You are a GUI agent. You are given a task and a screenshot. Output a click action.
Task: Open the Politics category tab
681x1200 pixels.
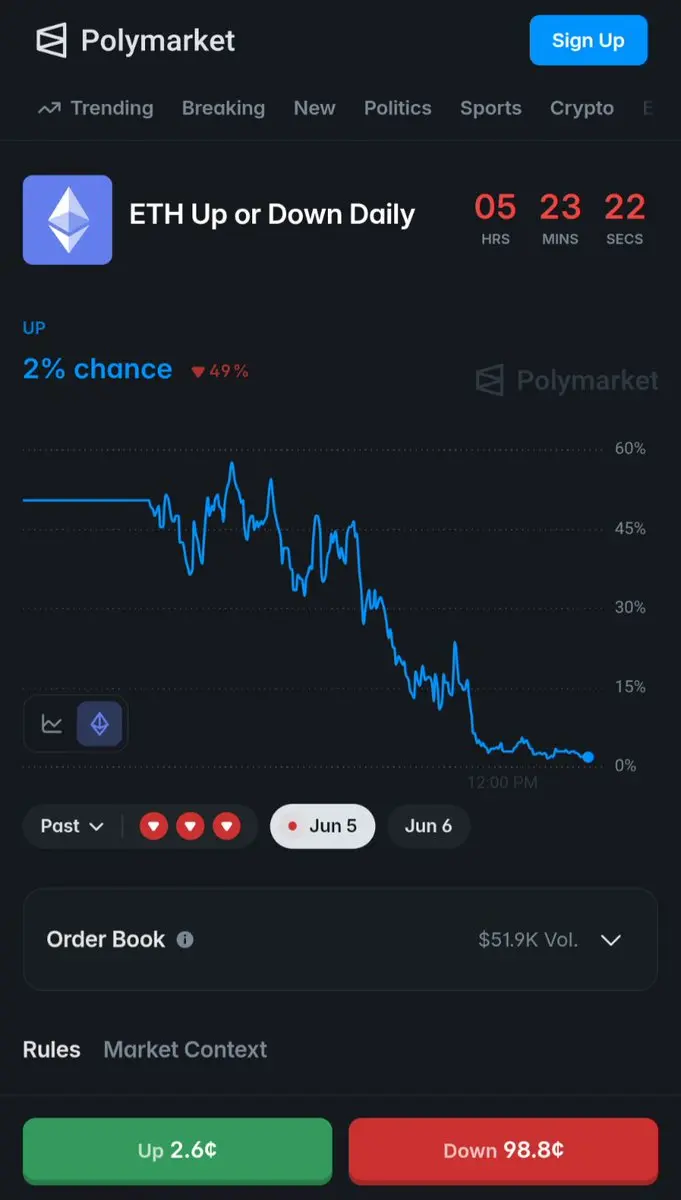pyautogui.click(x=398, y=108)
